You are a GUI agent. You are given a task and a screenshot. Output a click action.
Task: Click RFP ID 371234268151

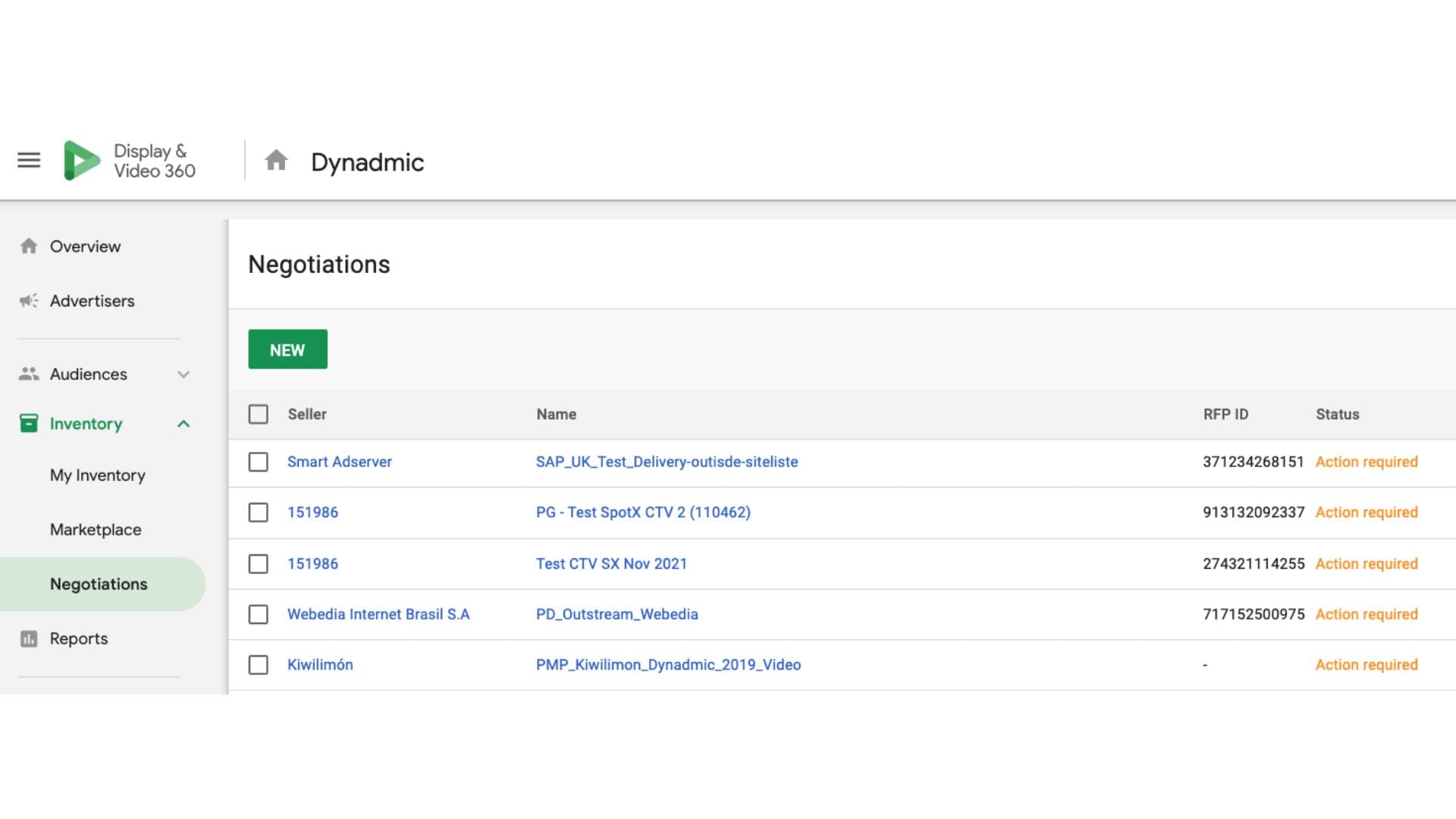1253,462
